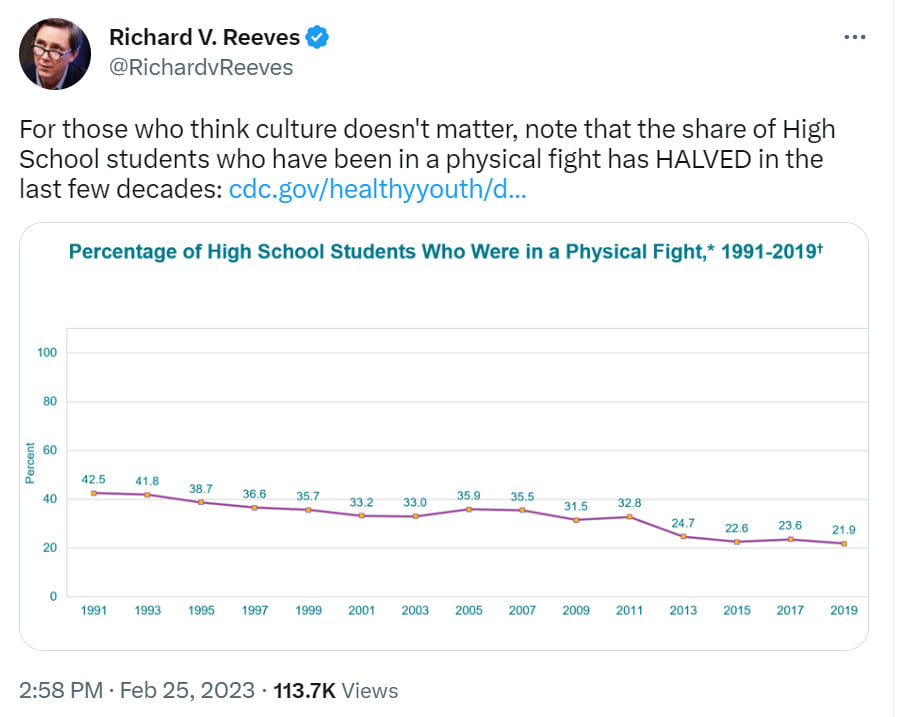Open the 2:58 PM tweet timestamp
The height and width of the screenshot is (717, 904).
[x=61, y=690]
